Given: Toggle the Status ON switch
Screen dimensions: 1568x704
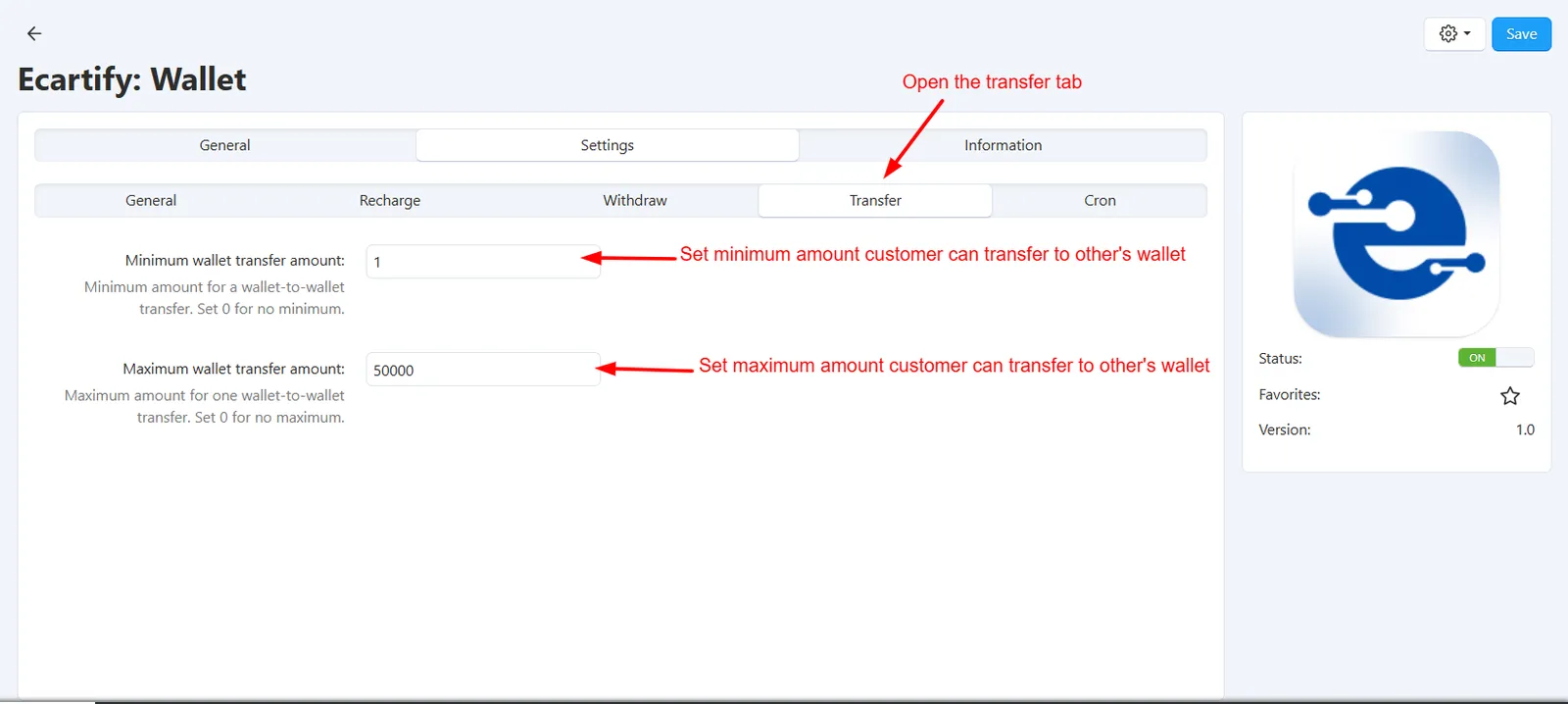Looking at the screenshot, I should [1495, 358].
